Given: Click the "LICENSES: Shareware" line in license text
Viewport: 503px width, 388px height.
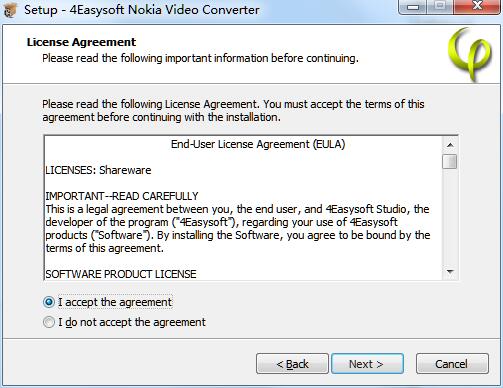Looking at the screenshot, I should point(98,170).
